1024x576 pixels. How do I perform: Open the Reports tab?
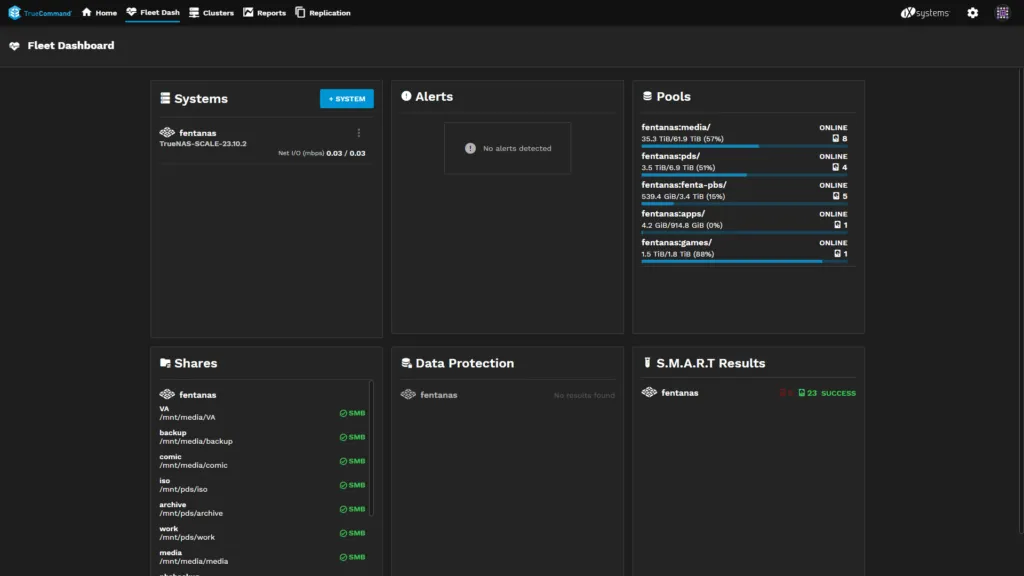(x=264, y=12)
